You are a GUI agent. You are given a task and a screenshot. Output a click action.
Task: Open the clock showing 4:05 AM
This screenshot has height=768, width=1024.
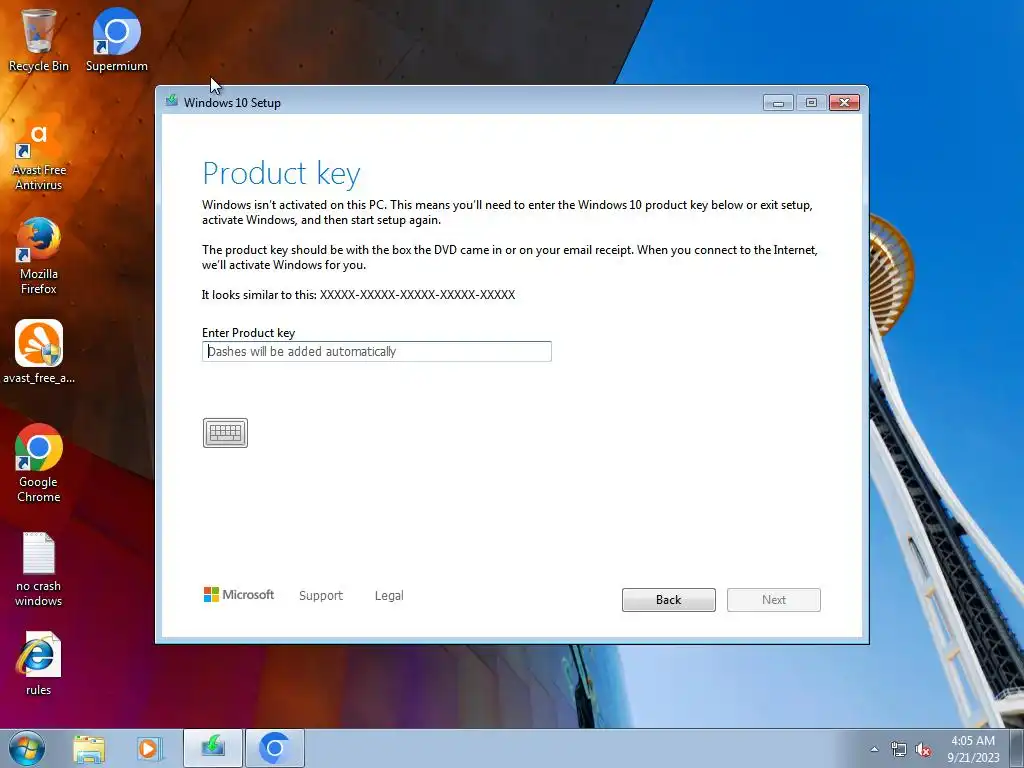click(973, 749)
